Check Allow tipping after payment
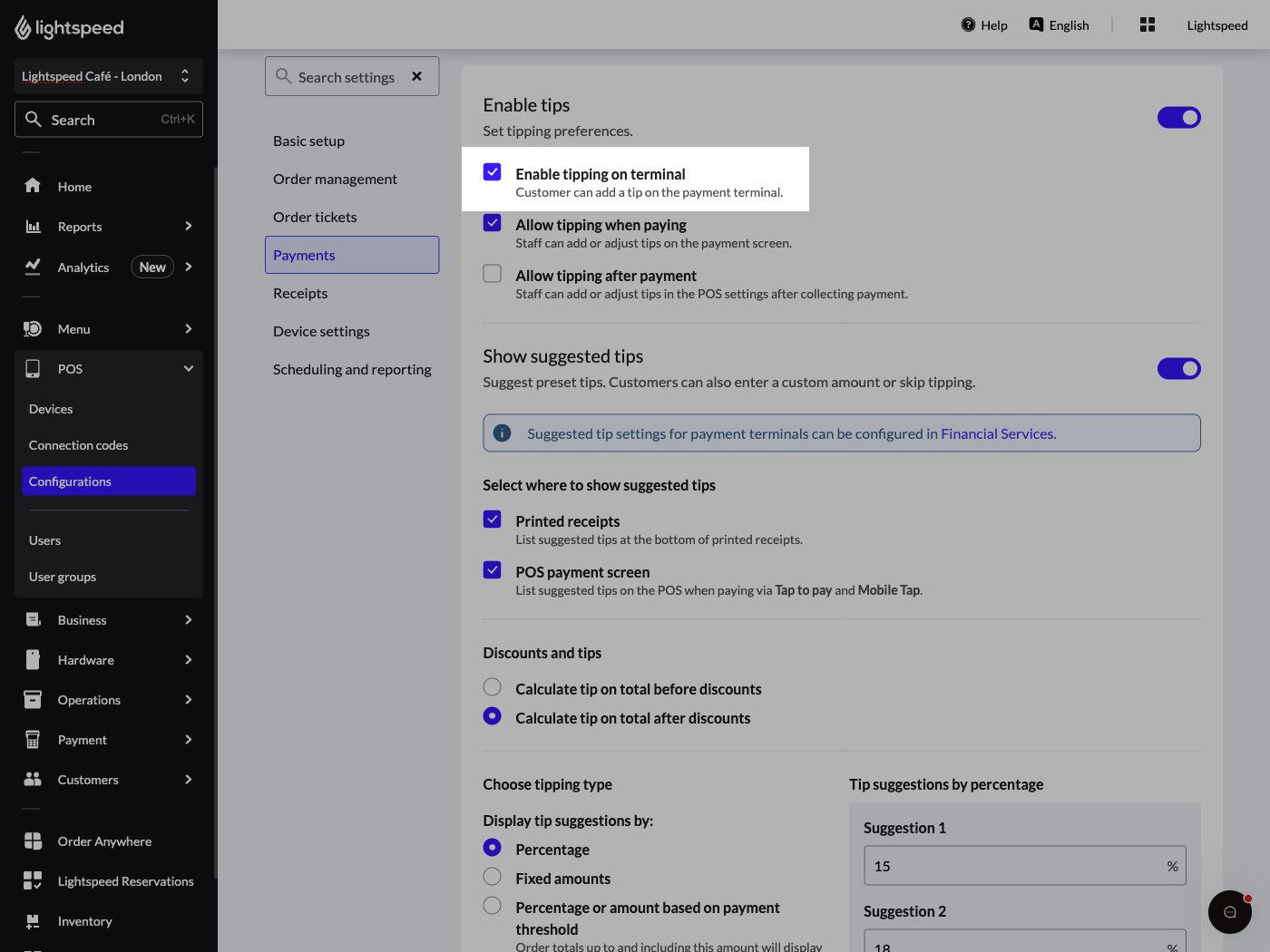This screenshot has height=952, width=1270. [492, 273]
